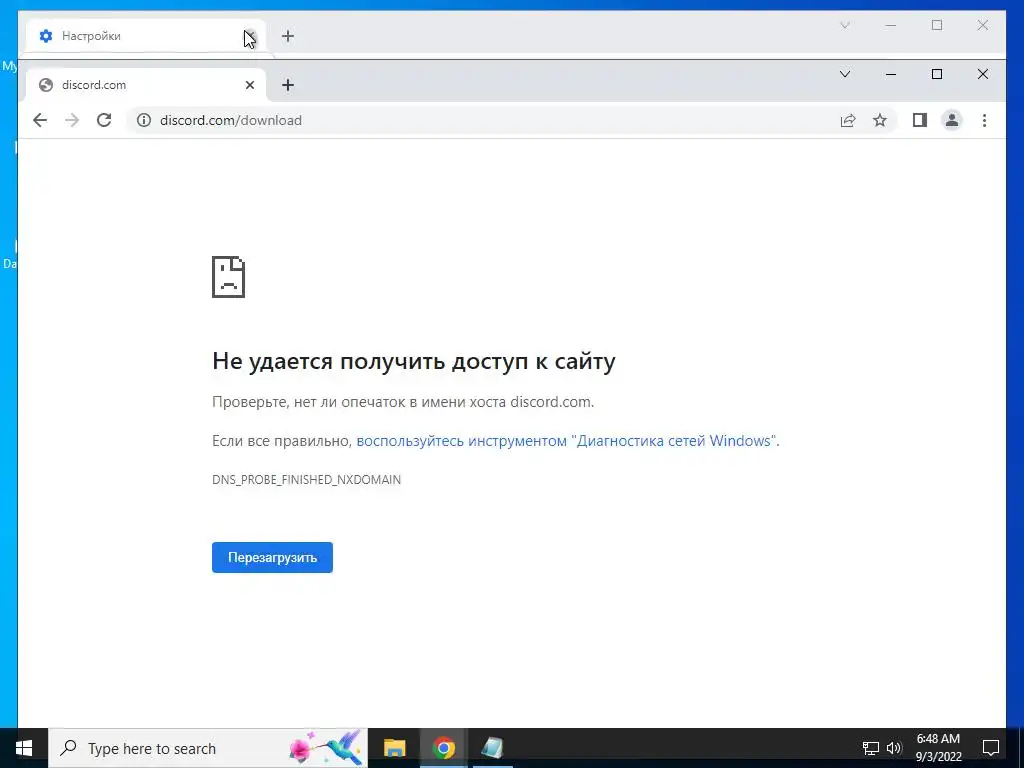Screen dimensions: 1024x768
Task: Reload the discord.com page
Action: (104, 120)
